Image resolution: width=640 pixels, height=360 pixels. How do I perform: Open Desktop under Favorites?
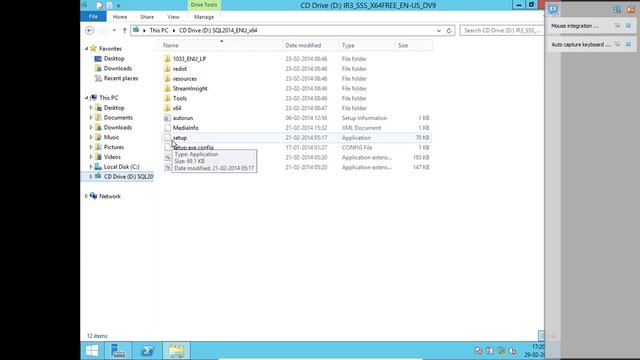pos(114,58)
